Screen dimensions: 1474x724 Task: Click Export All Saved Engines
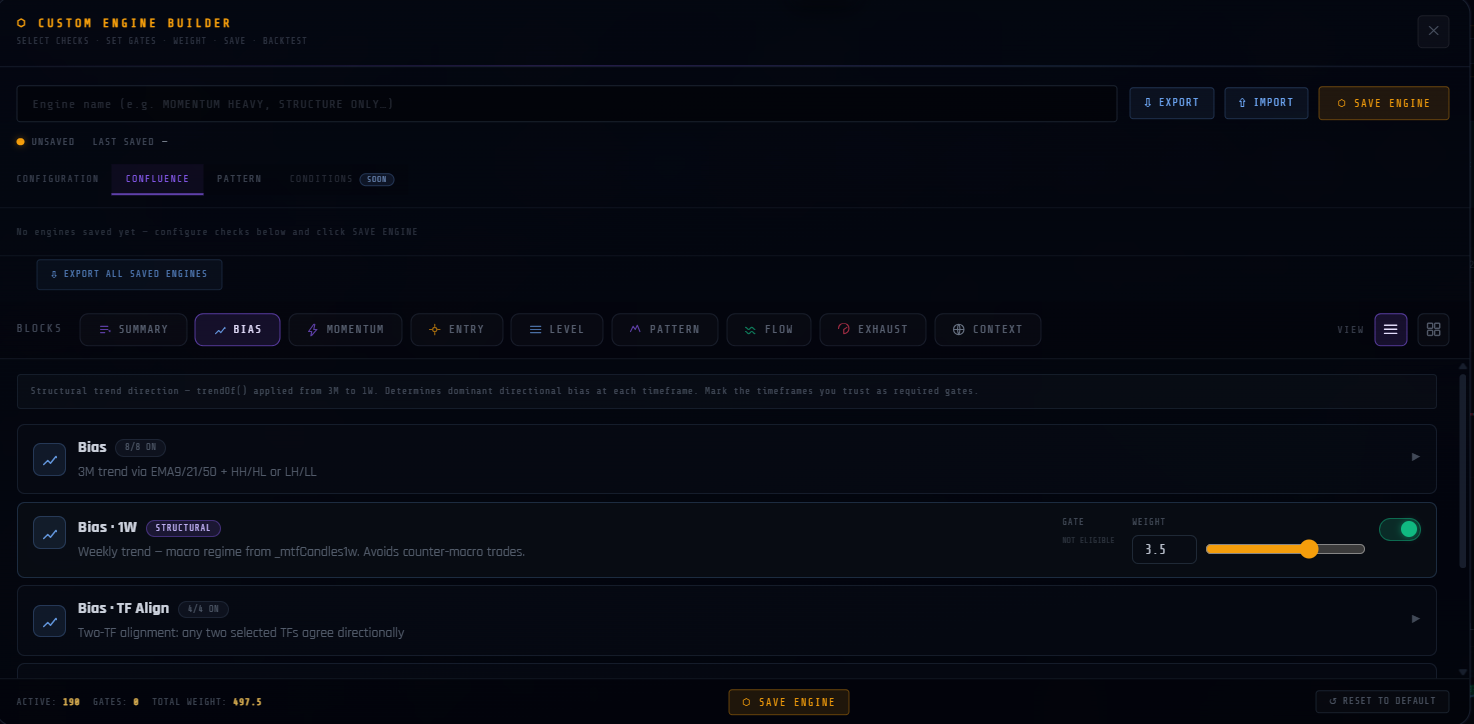(x=129, y=274)
